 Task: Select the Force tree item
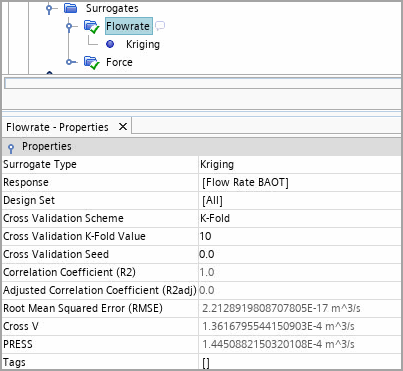click(119, 62)
